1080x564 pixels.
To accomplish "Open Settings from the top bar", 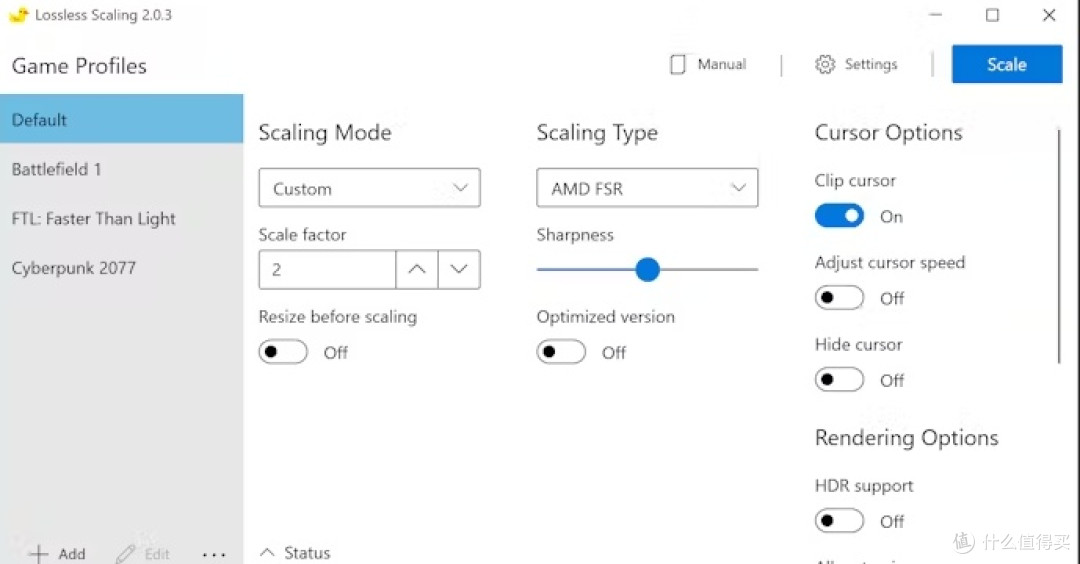I will click(x=856, y=64).
